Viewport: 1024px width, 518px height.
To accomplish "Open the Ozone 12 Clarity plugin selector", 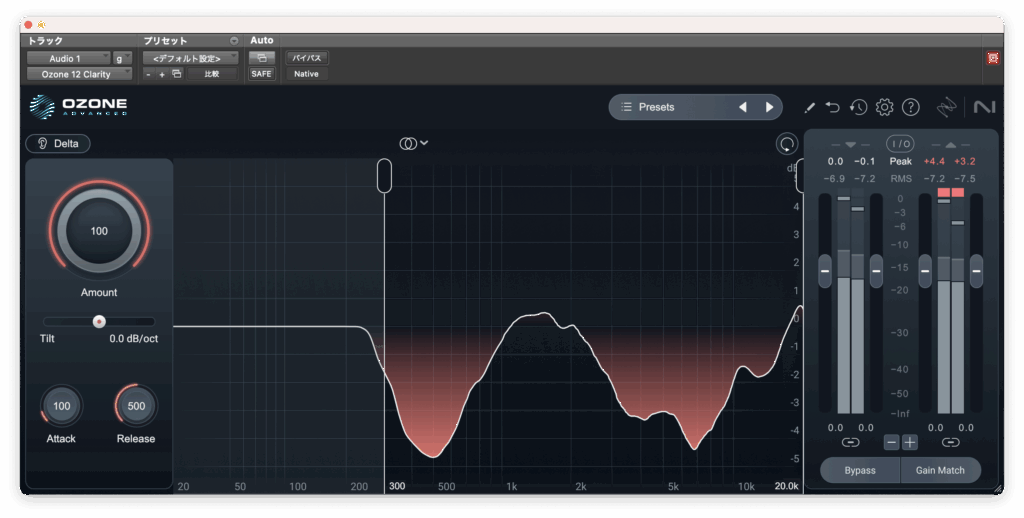I will [79, 74].
